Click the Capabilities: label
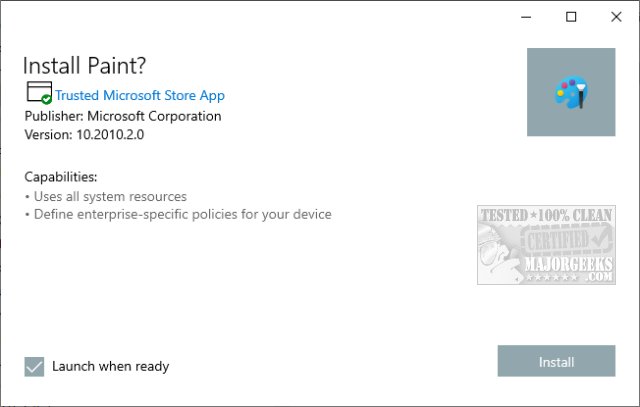The image size is (640, 407). 61,177
